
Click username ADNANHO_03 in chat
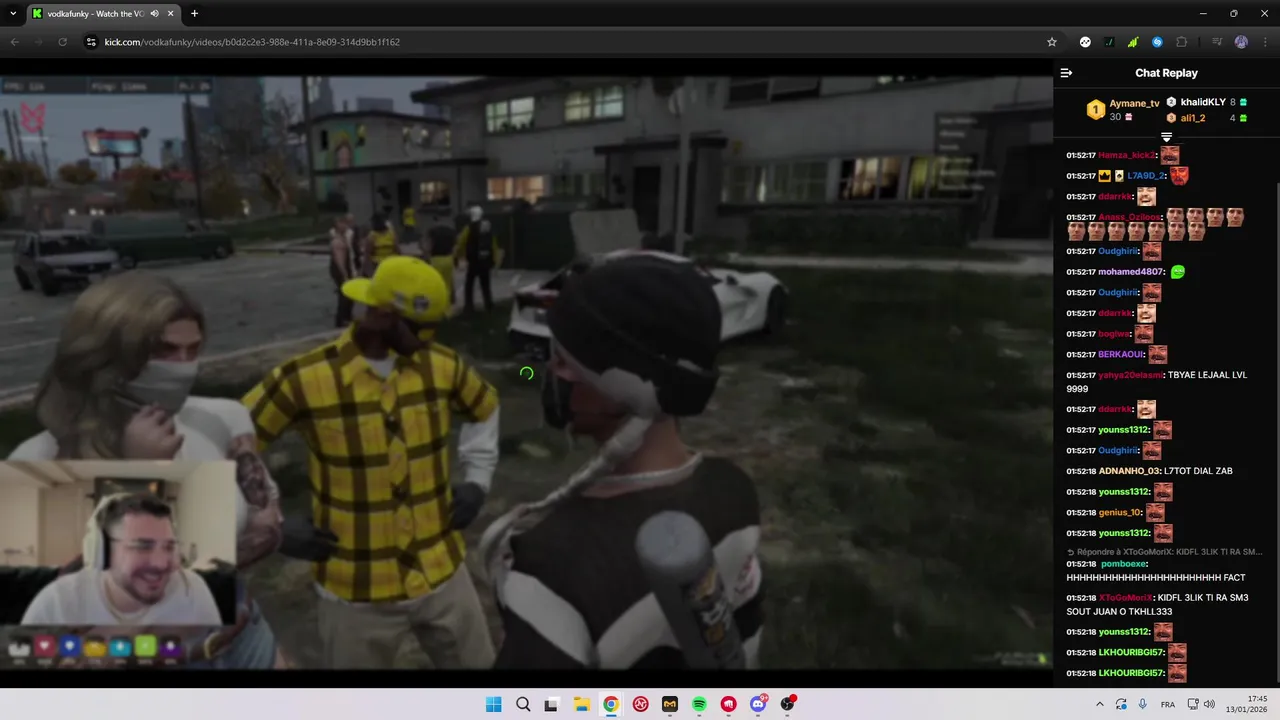[1129, 471]
